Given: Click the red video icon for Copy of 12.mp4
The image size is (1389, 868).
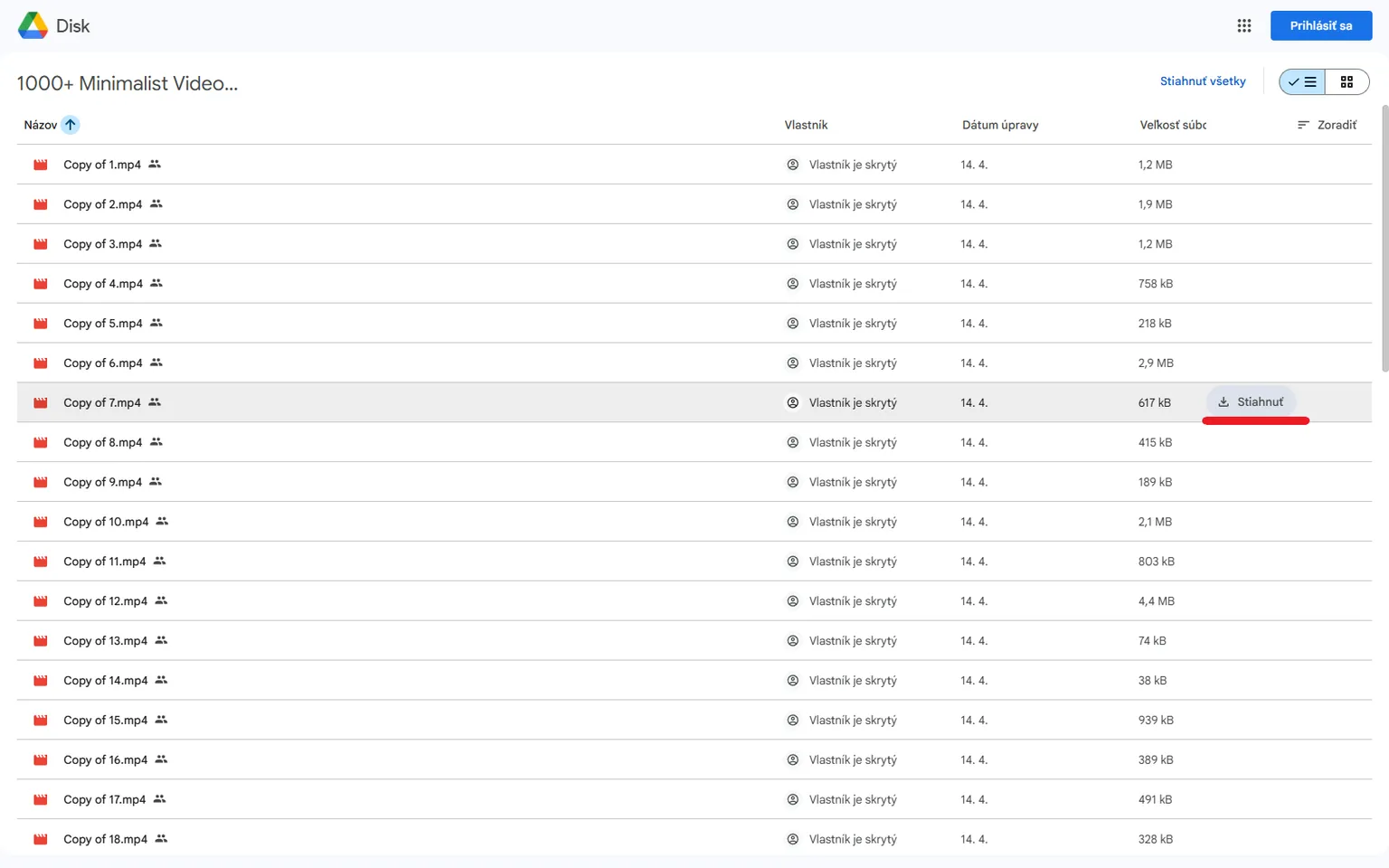Looking at the screenshot, I should click(41, 601).
